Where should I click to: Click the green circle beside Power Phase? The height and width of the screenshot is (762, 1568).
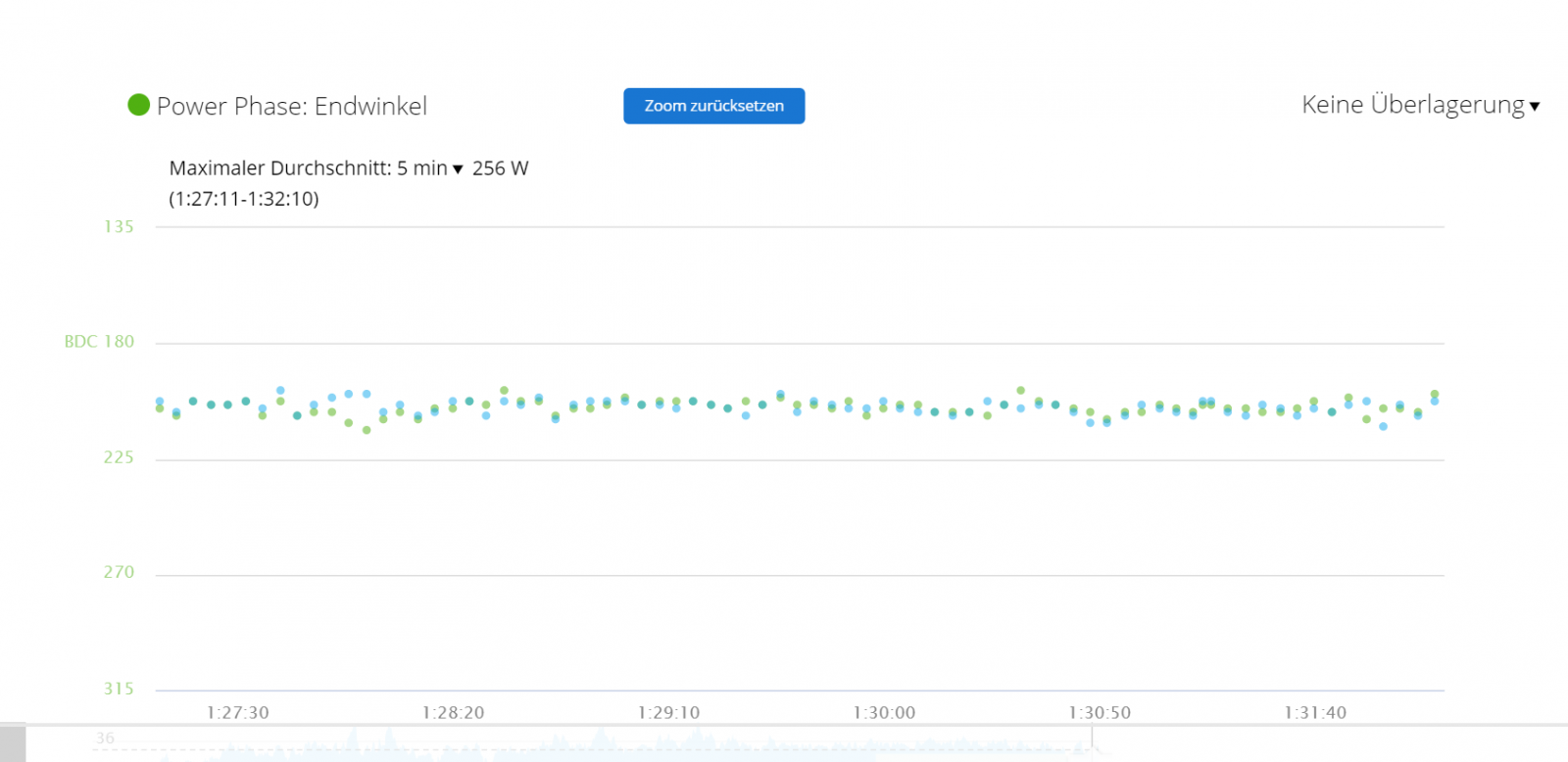138,105
